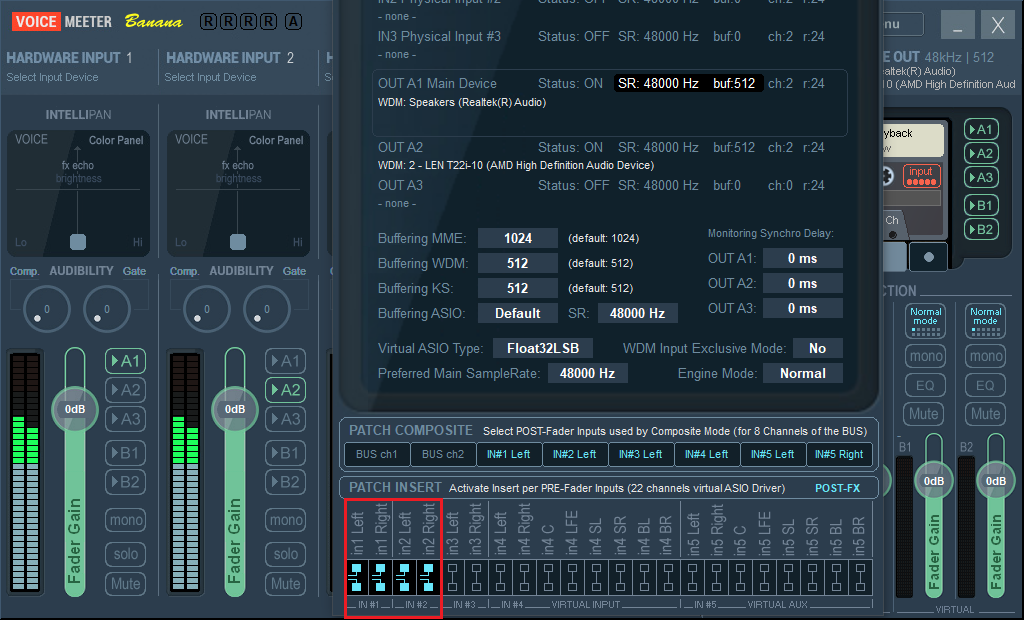Enable A3 routing on Hardware Input 1
The width and height of the screenshot is (1024, 620).
pyautogui.click(x=125, y=419)
